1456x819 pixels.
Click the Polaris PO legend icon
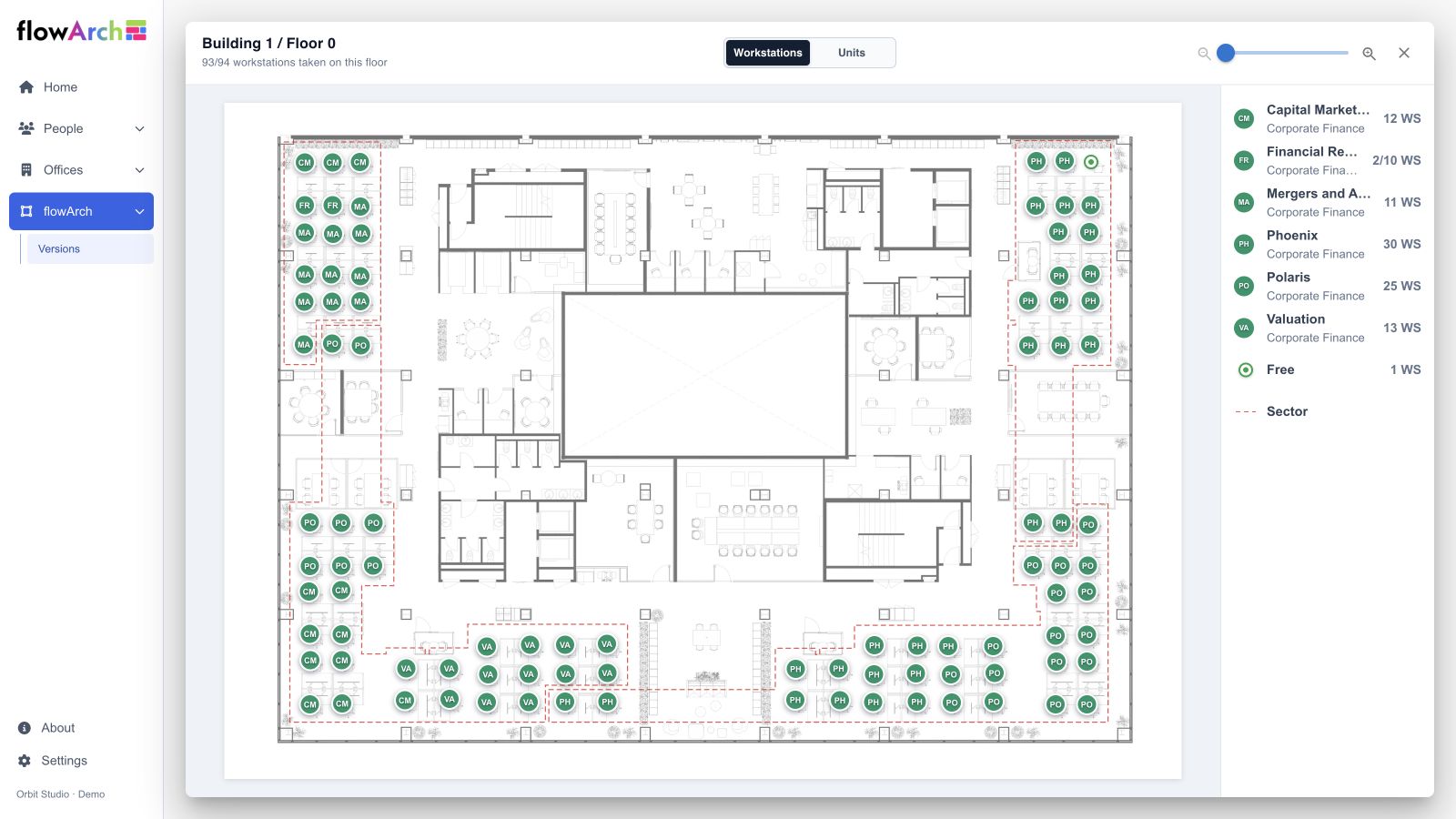(x=1244, y=286)
